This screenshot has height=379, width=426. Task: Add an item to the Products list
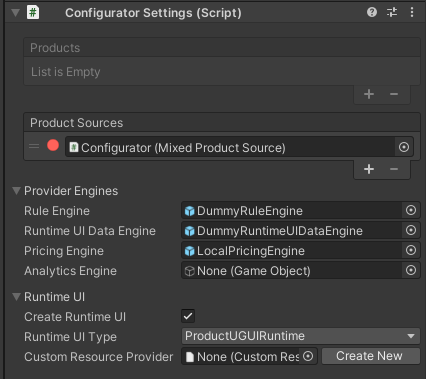pyautogui.click(x=369, y=94)
